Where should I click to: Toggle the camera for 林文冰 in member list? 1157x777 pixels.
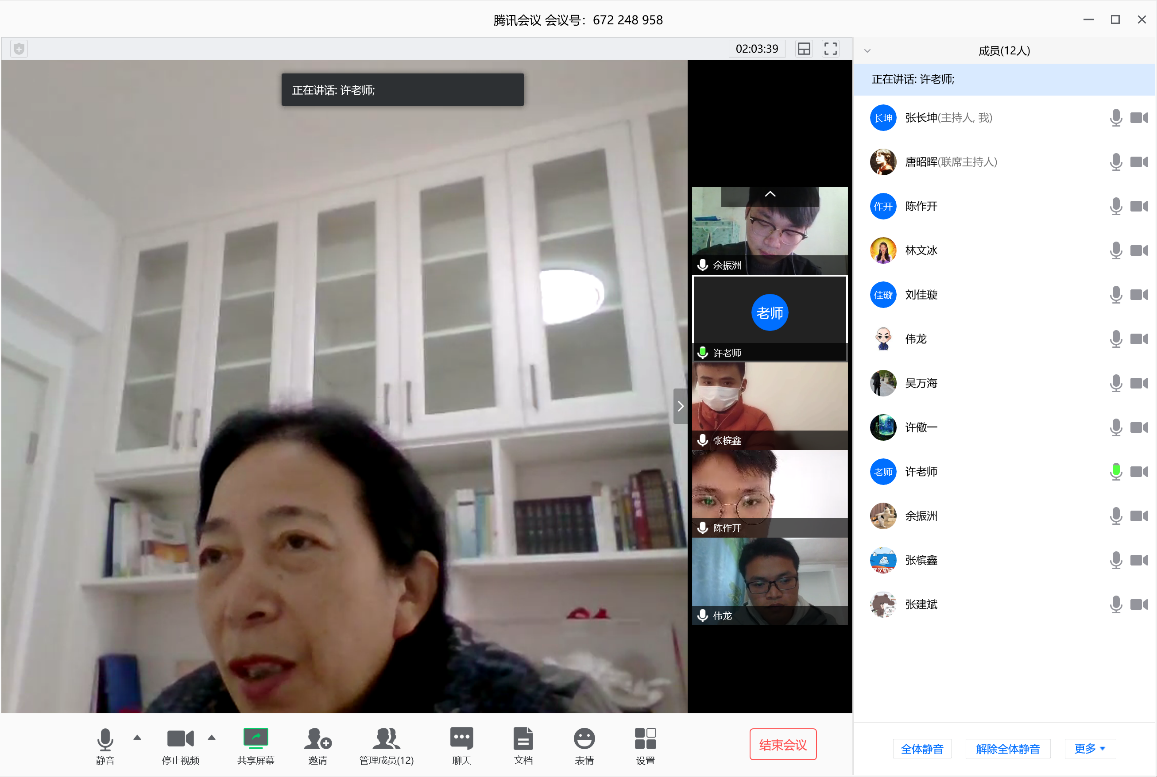1139,250
